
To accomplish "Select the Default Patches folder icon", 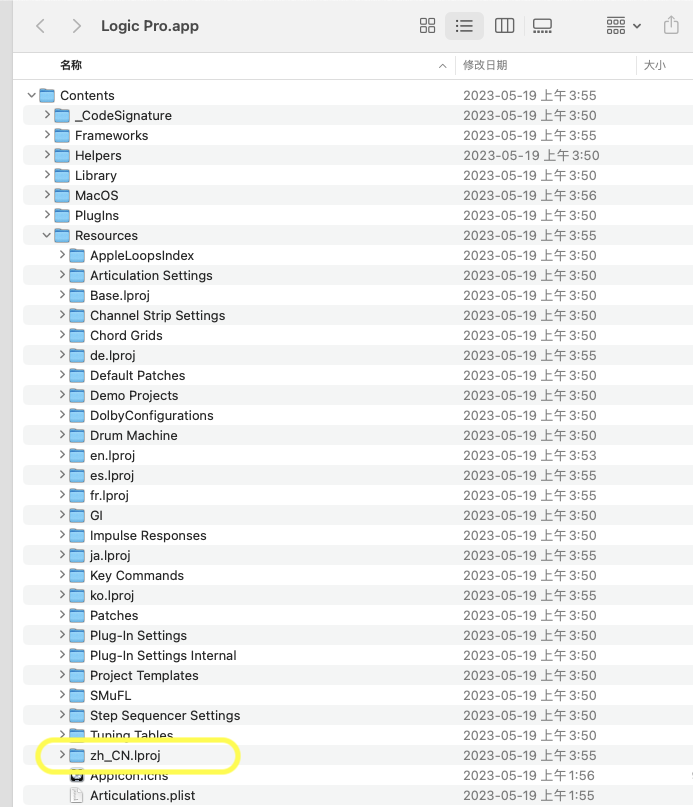I will tap(77, 376).
